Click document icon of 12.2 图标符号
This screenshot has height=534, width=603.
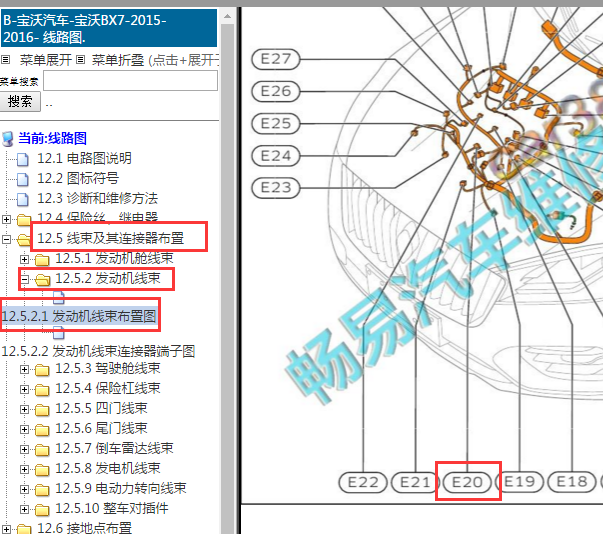(x=23, y=179)
